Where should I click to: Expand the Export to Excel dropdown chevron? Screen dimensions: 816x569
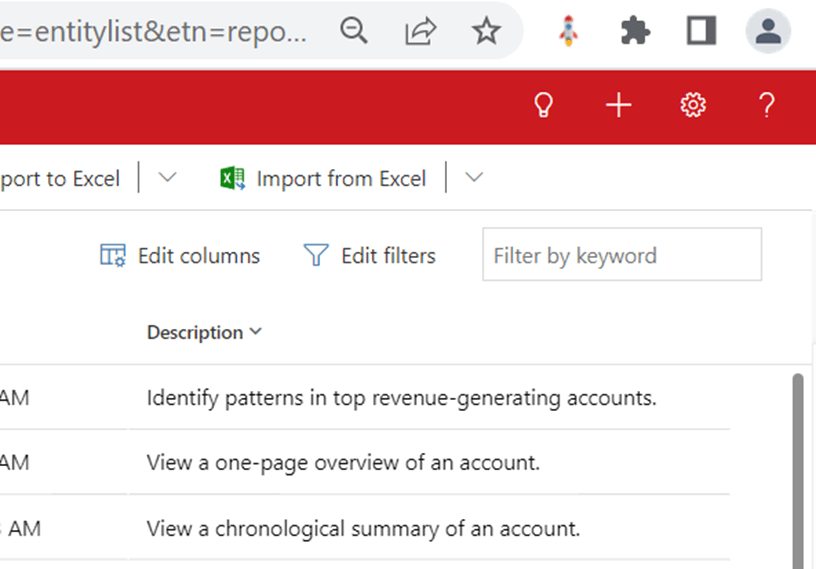(167, 178)
